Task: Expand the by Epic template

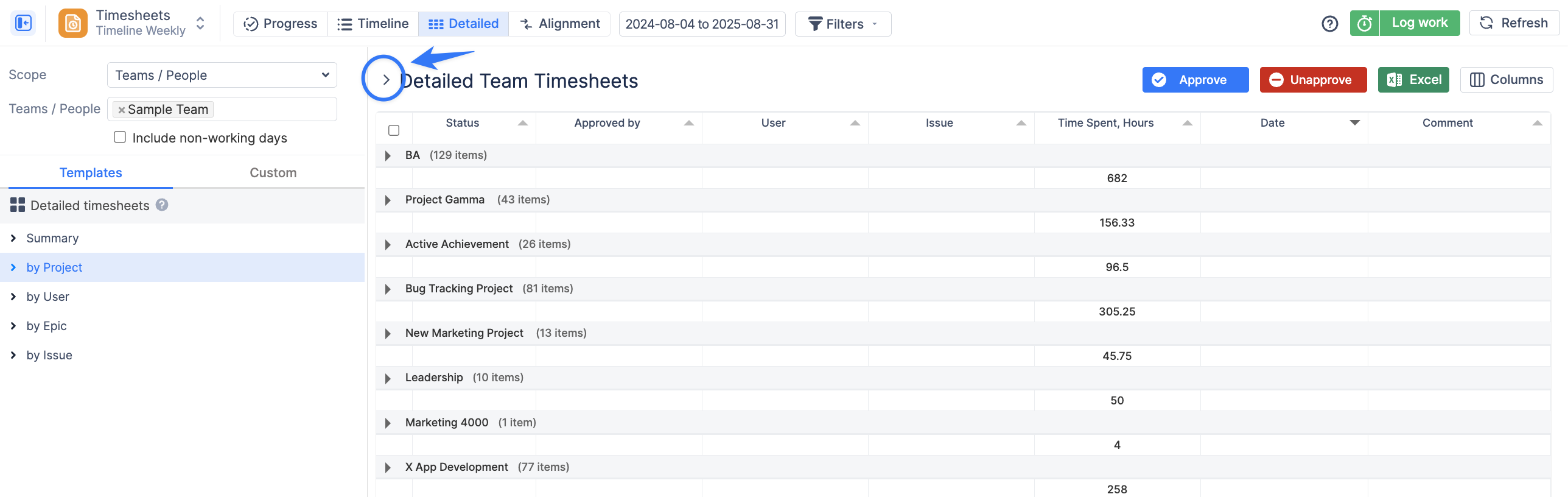Action: (x=13, y=326)
